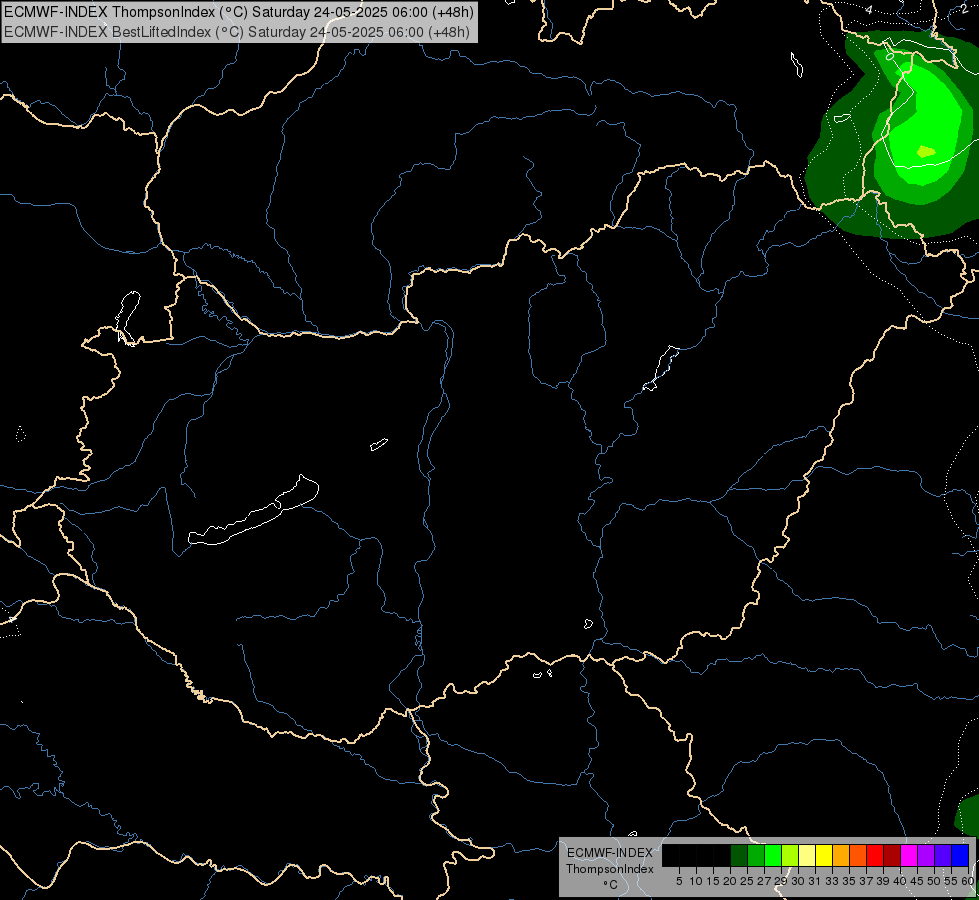Viewport: 979px width, 900px height.
Task: Pick the orange-red 35–37 legend swatch
Action: tap(858, 855)
